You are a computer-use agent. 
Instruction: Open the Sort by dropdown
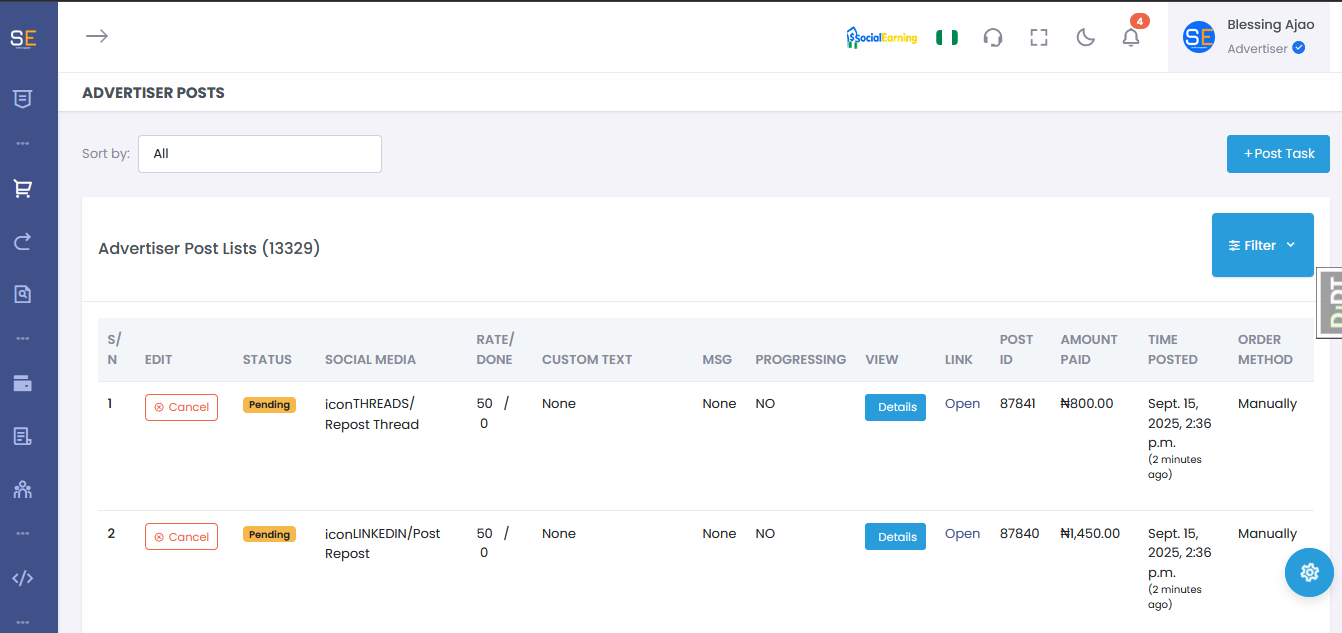coord(260,154)
